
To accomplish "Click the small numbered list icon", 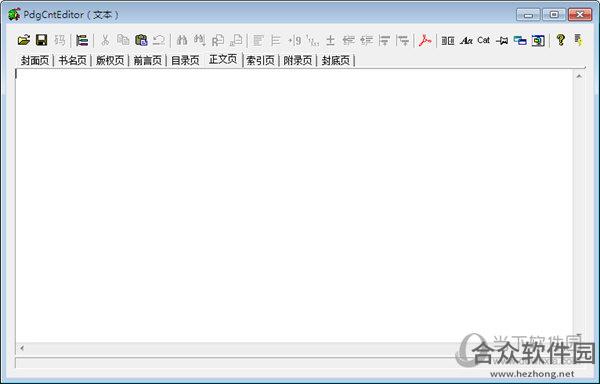I will pyautogui.click(x=313, y=41).
